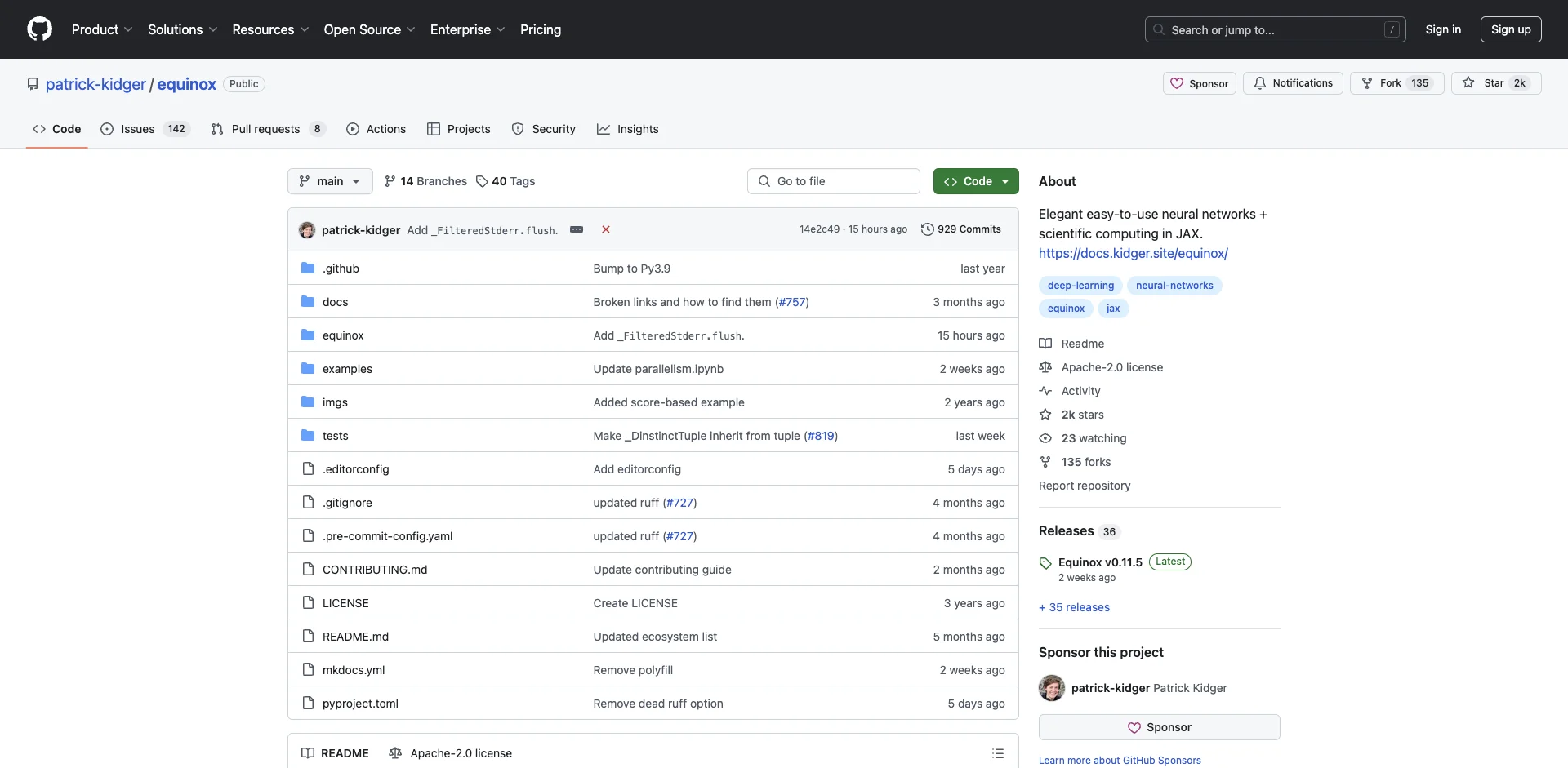This screenshot has width=1568, height=768.
Task: Switch to the Insights tab
Action: [627, 129]
